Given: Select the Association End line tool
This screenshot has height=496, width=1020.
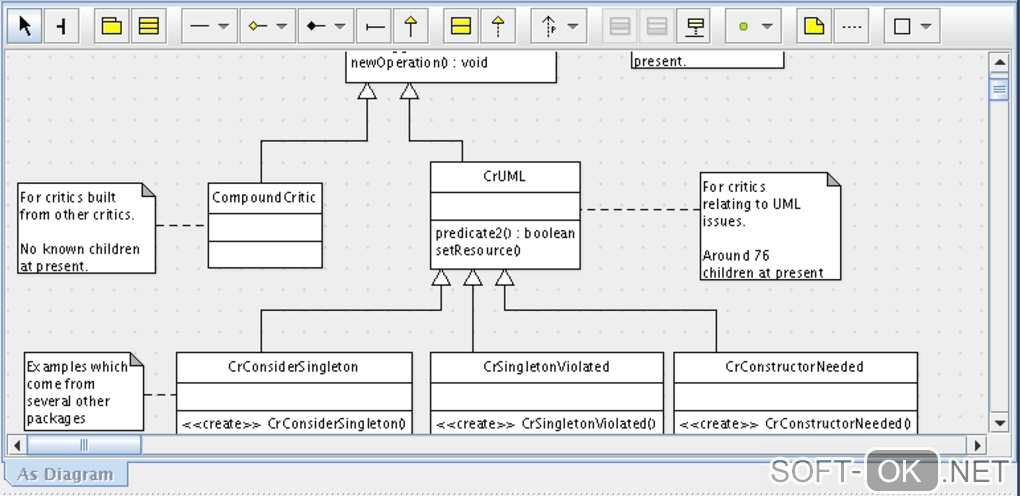Looking at the screenshot, I should click(x=375, y=27).
